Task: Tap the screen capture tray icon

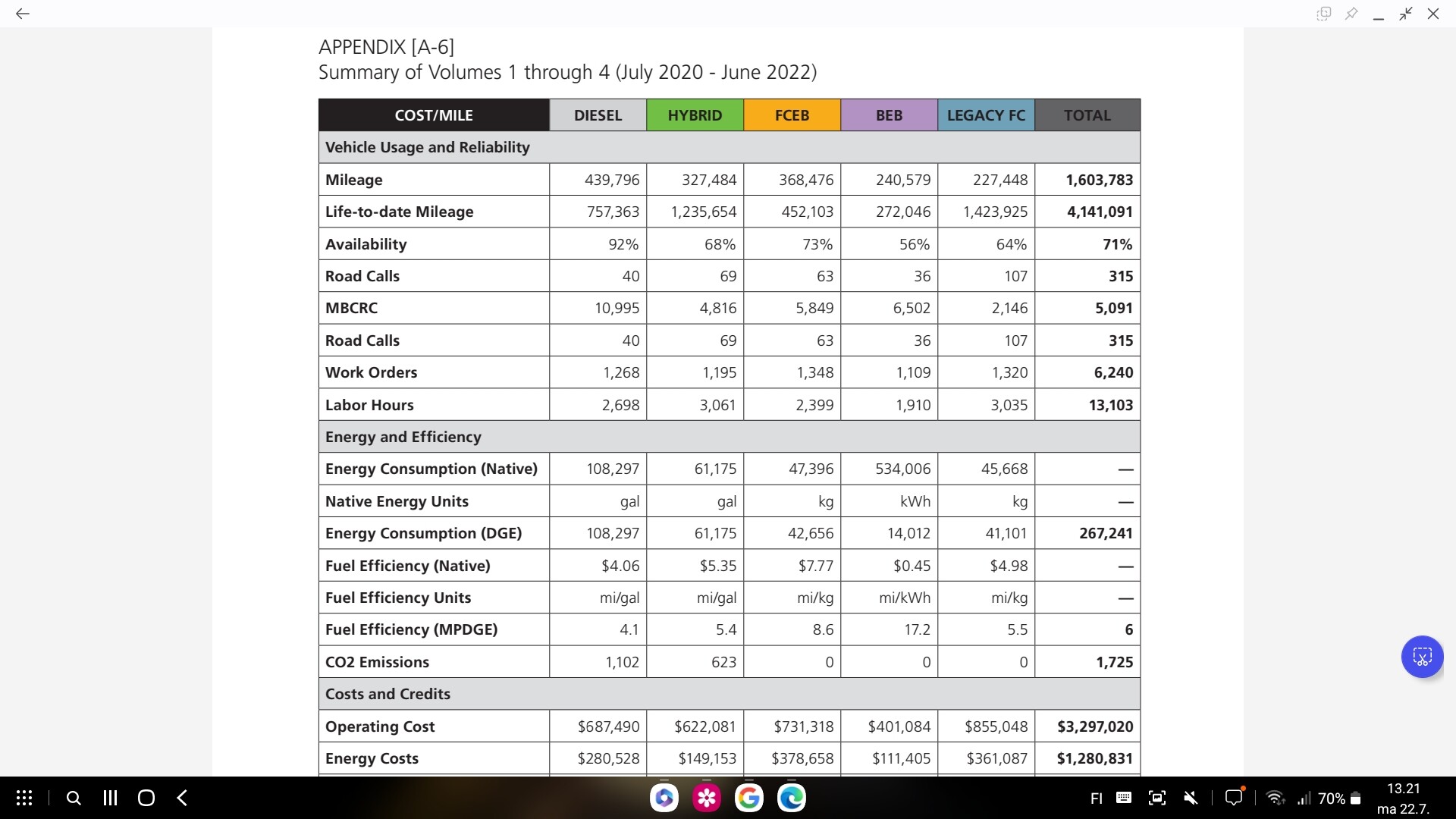Action: (1157, 798)
